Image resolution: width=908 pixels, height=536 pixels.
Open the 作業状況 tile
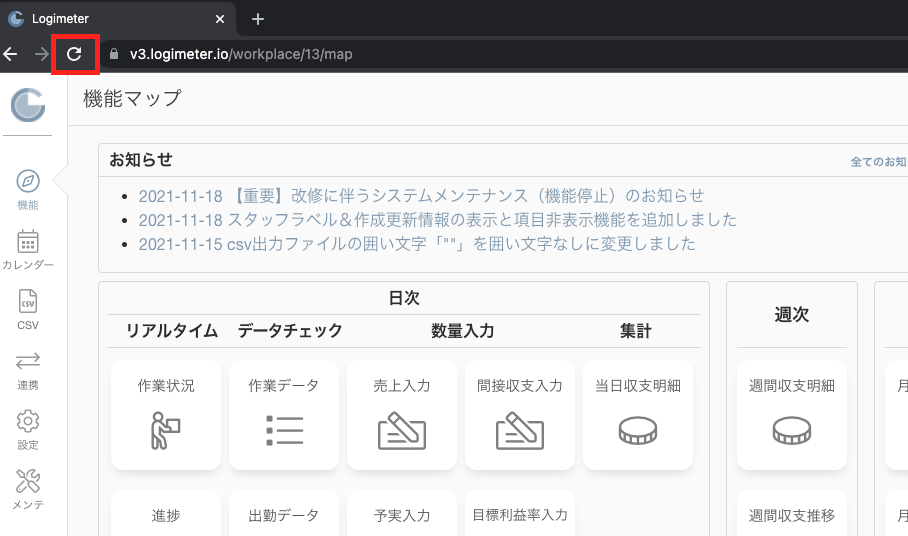(166, 415)
